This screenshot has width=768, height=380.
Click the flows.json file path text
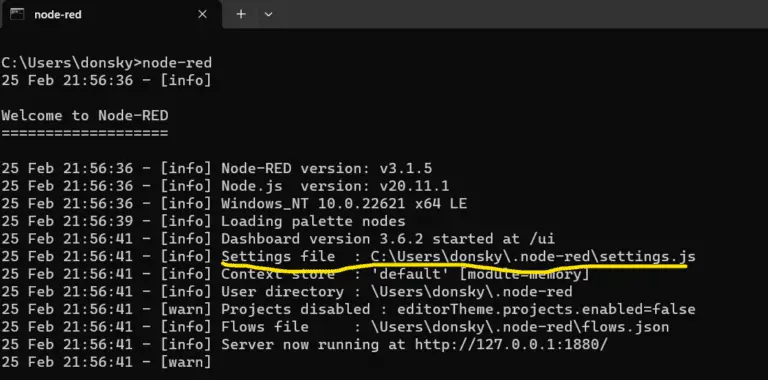tap(520, 327)
